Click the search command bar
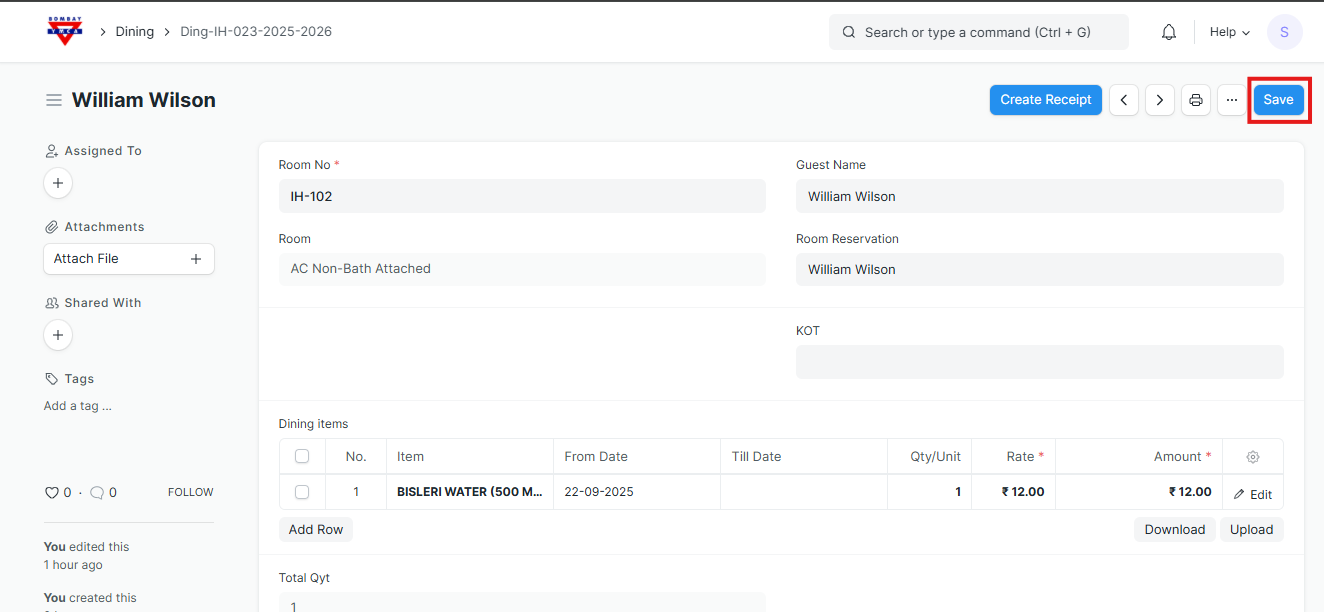 (978, 32)
